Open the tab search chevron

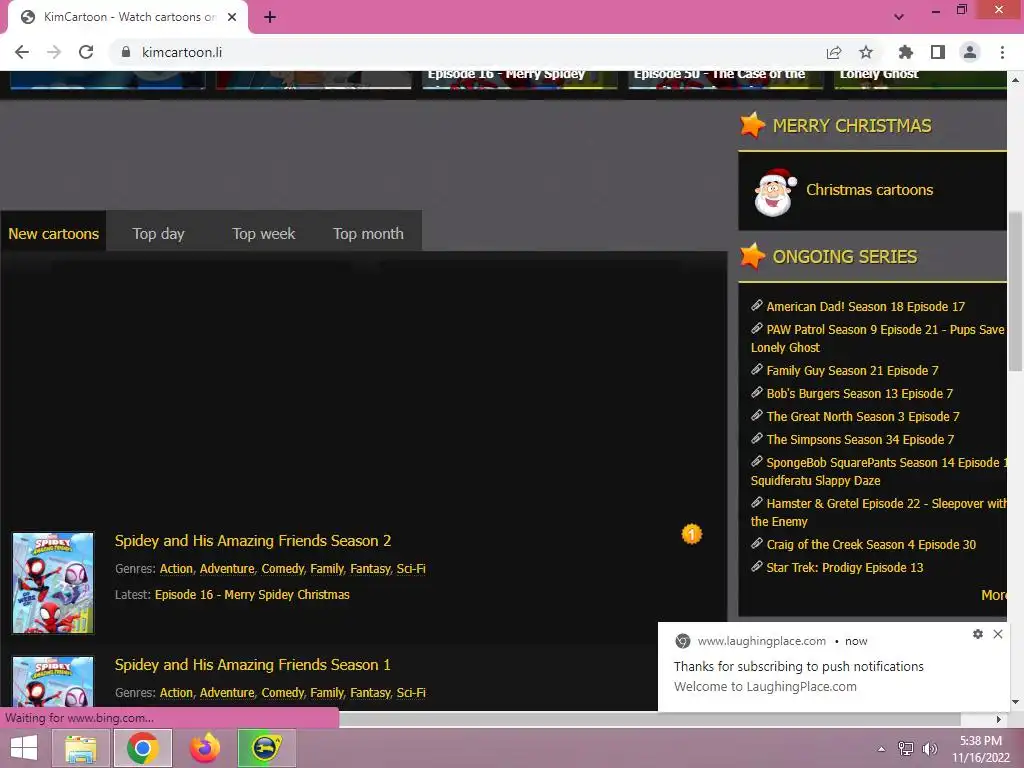pos(899,17)
